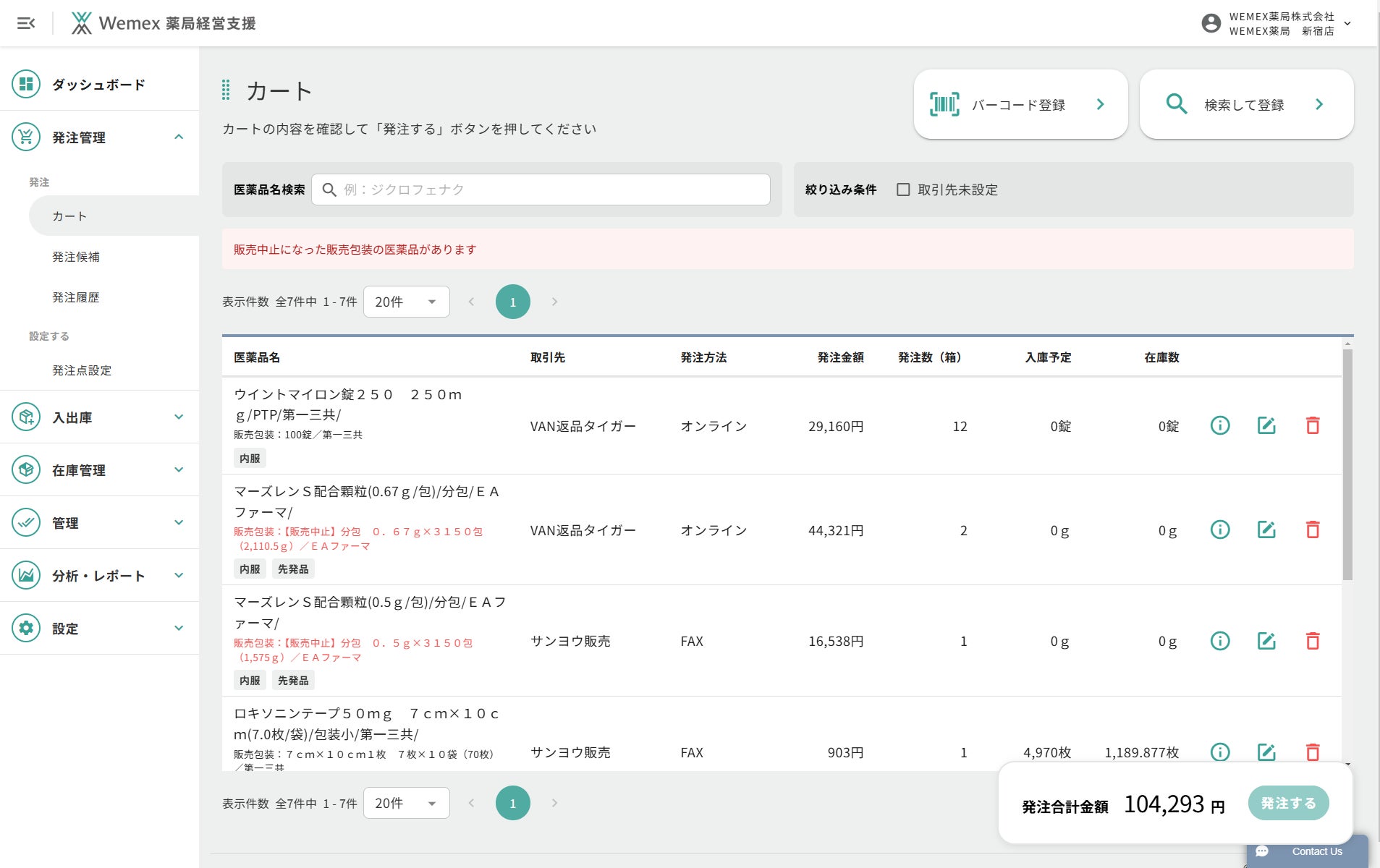Click the 医薬品名 column header
1380x868 pixels.
(257, 357)
